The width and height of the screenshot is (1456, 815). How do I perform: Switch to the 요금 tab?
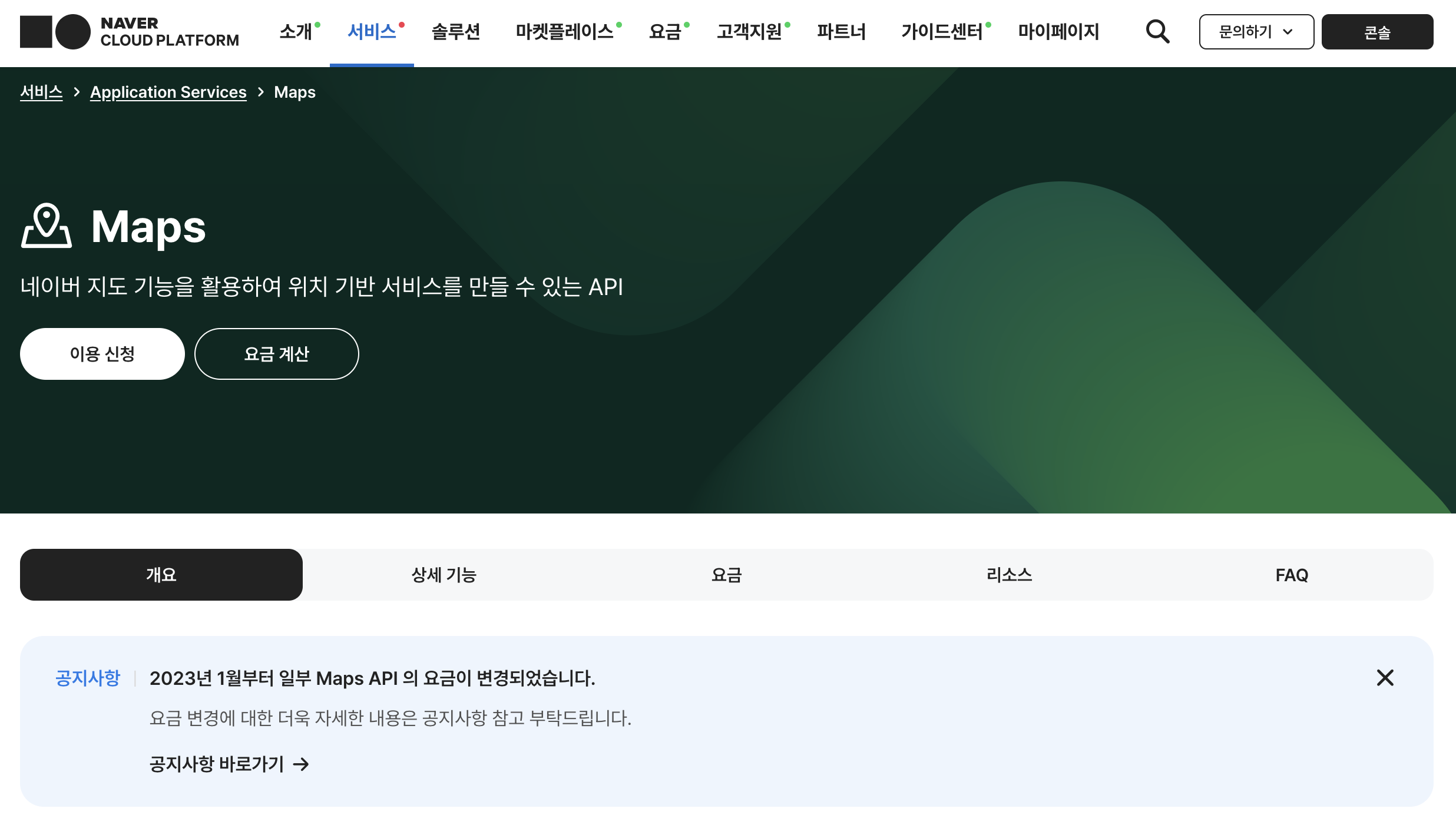coord(726,574)
